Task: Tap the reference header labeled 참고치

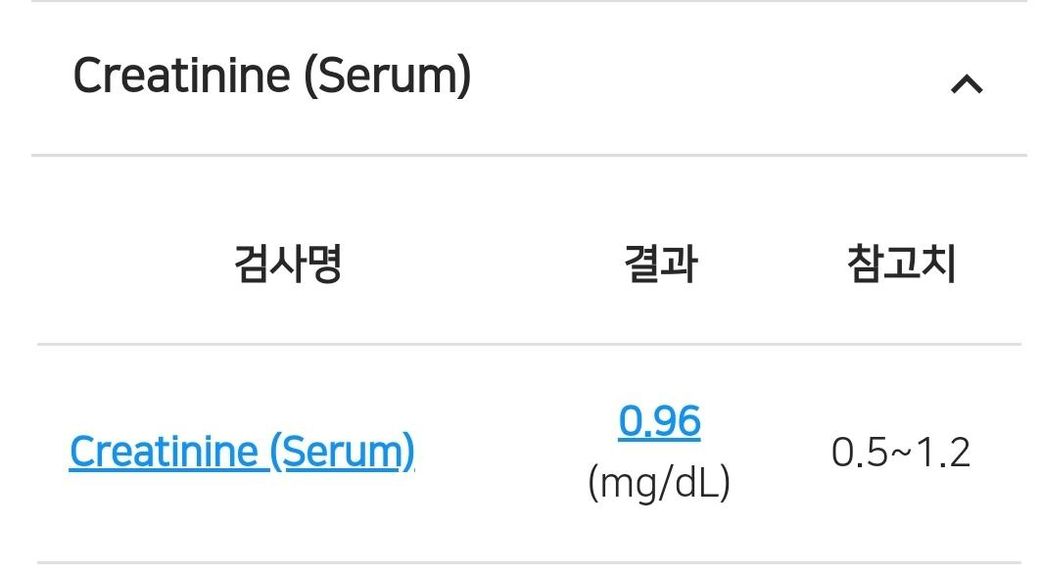Action: [901, 264]
